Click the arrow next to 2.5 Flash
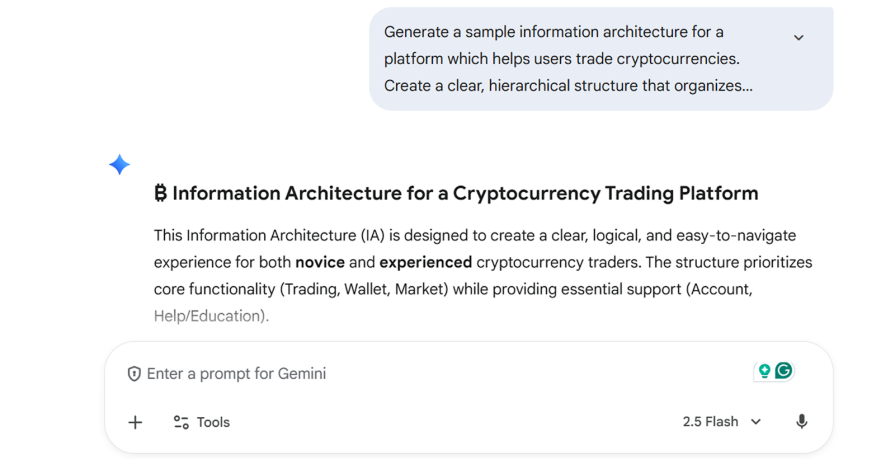 tap(756, 422)
